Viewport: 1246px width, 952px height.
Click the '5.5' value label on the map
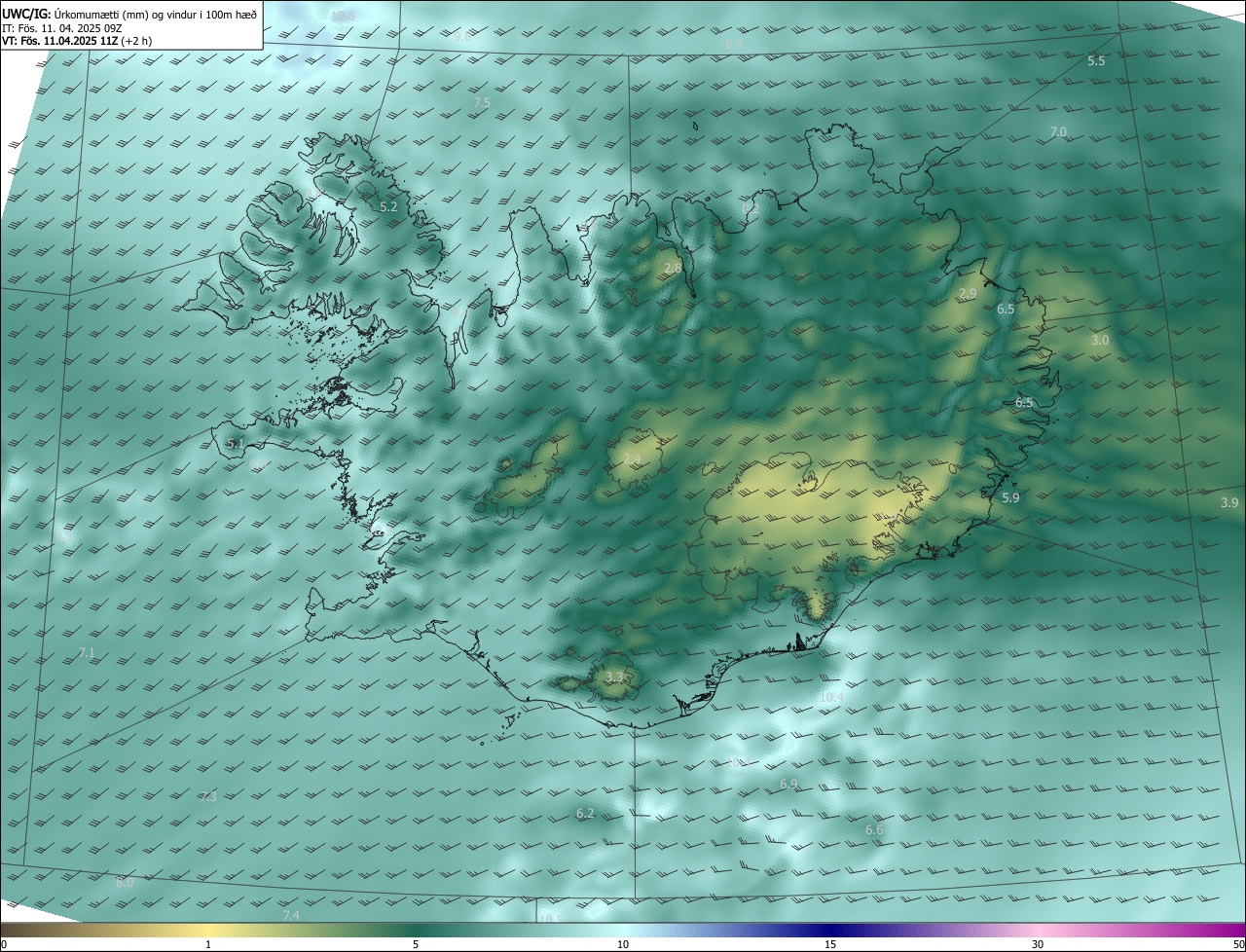(1096, 61)
